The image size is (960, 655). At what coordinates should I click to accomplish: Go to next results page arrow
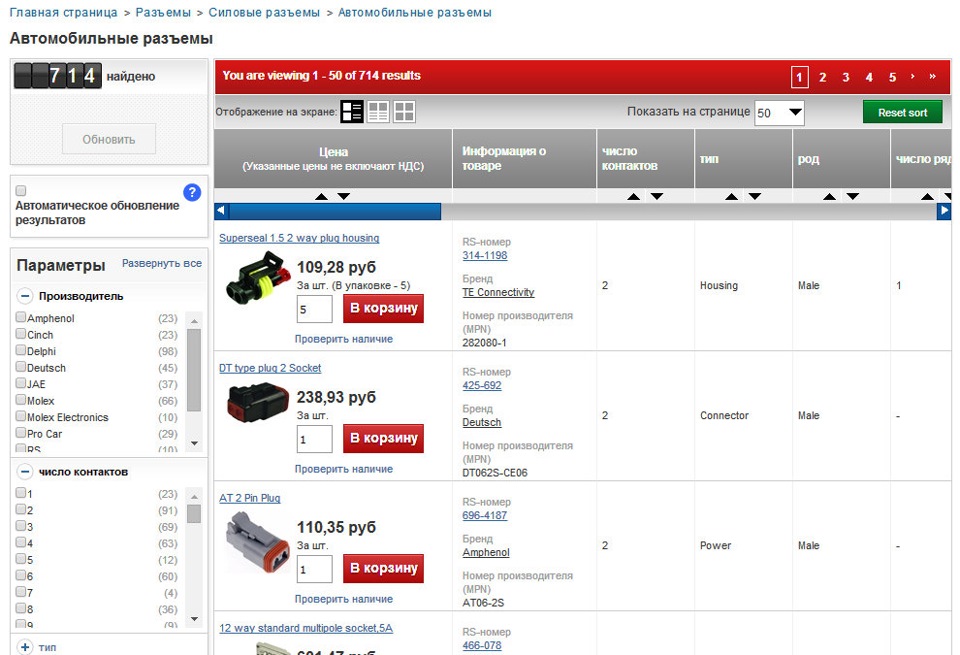(x=912, y=77)
